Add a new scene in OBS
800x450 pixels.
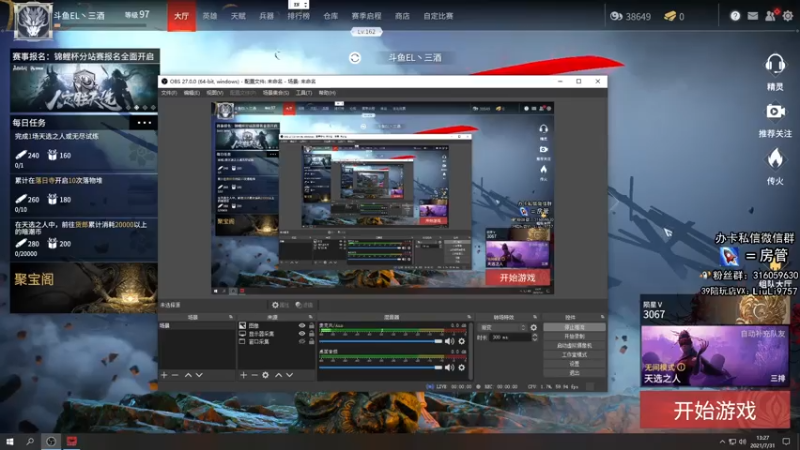164,375
